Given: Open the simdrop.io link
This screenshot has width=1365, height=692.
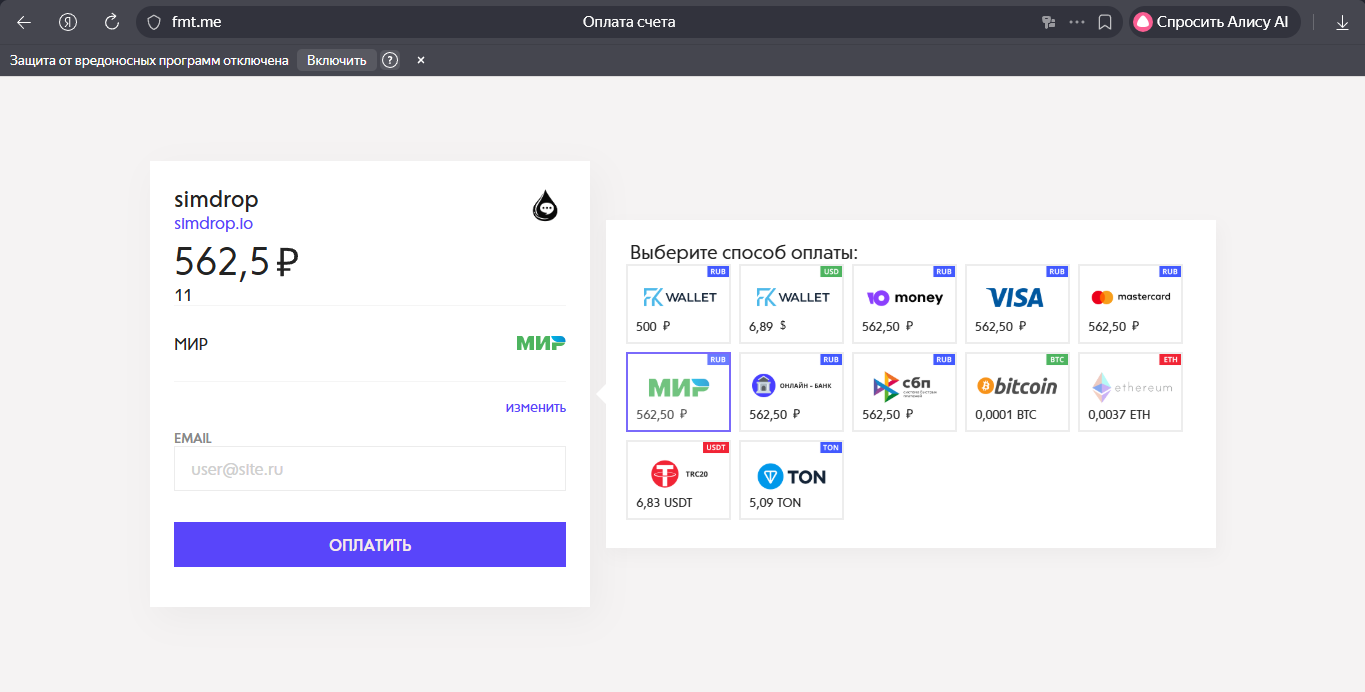Looking at the screenshot, I should click(x=213, y=223).
